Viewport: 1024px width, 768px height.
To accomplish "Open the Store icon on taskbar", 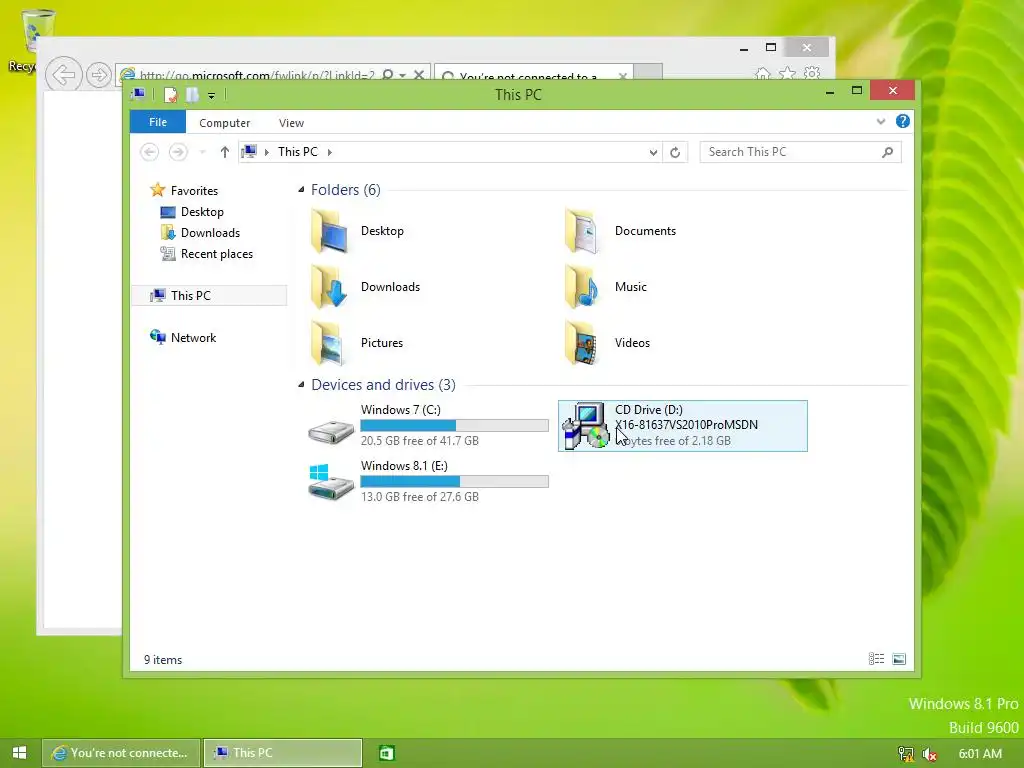I will pyautogui.click(x=387, y=753).
